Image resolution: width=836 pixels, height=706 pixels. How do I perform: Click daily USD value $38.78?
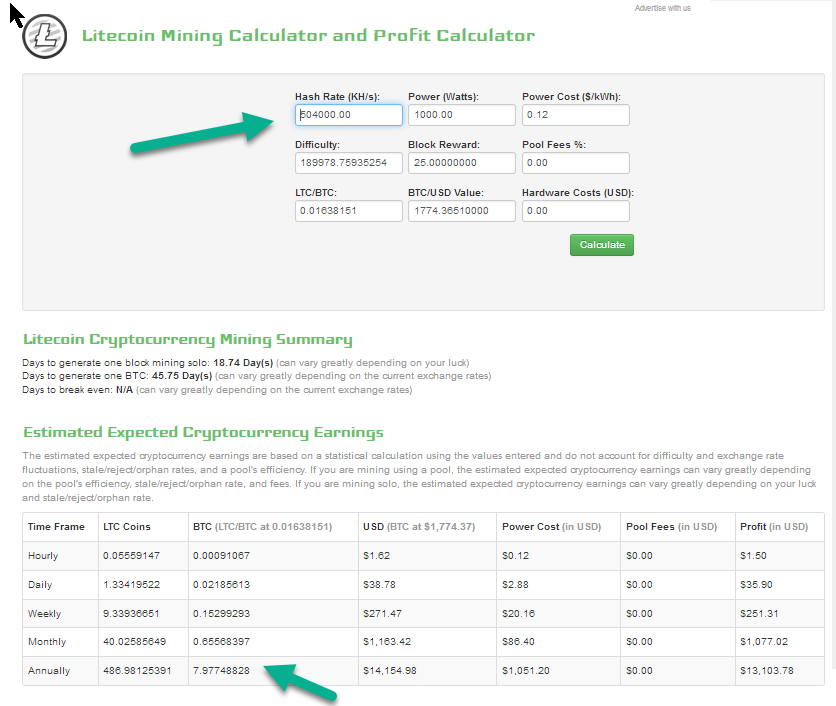pos(379,584)
